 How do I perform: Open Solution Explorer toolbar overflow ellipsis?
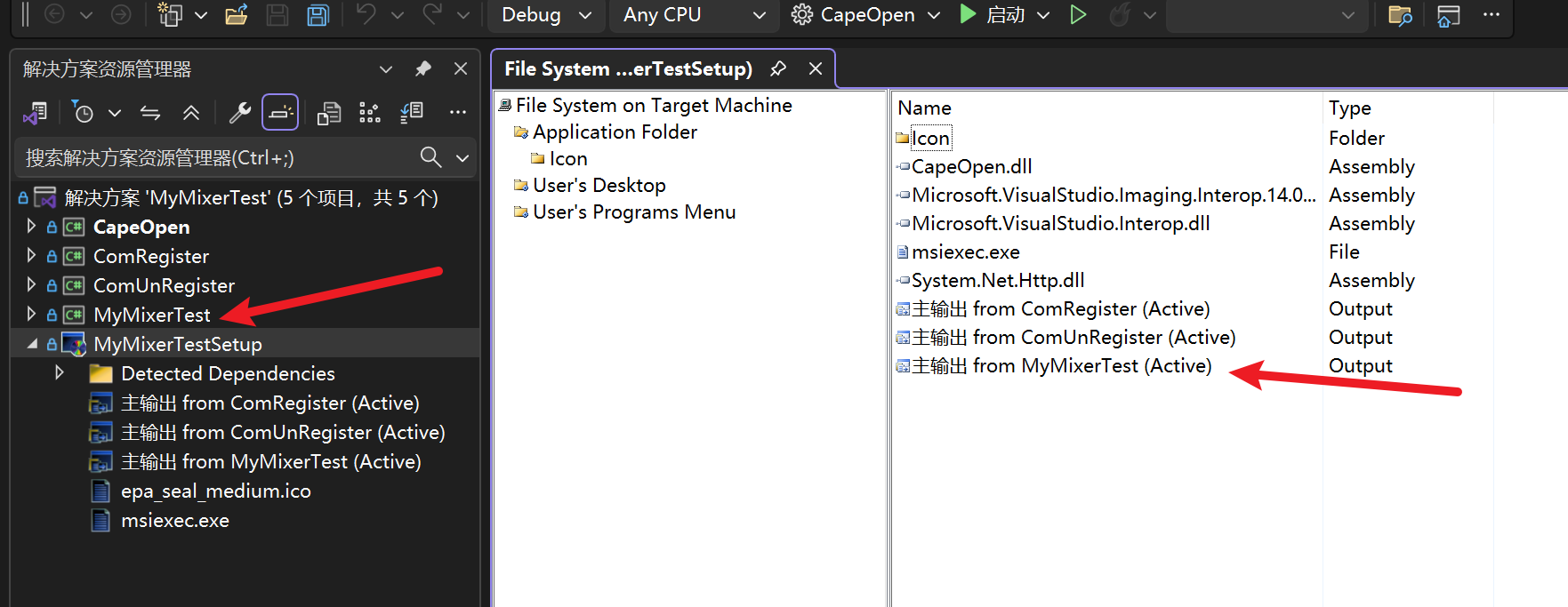point(458,112)
